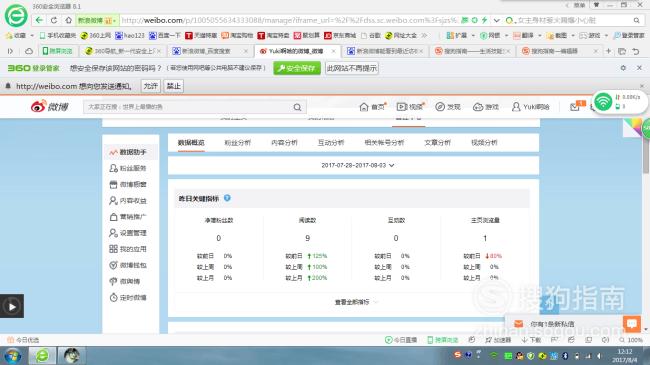Click the green 安全保存 button
650x365 pixels.
tap(297, 68)
